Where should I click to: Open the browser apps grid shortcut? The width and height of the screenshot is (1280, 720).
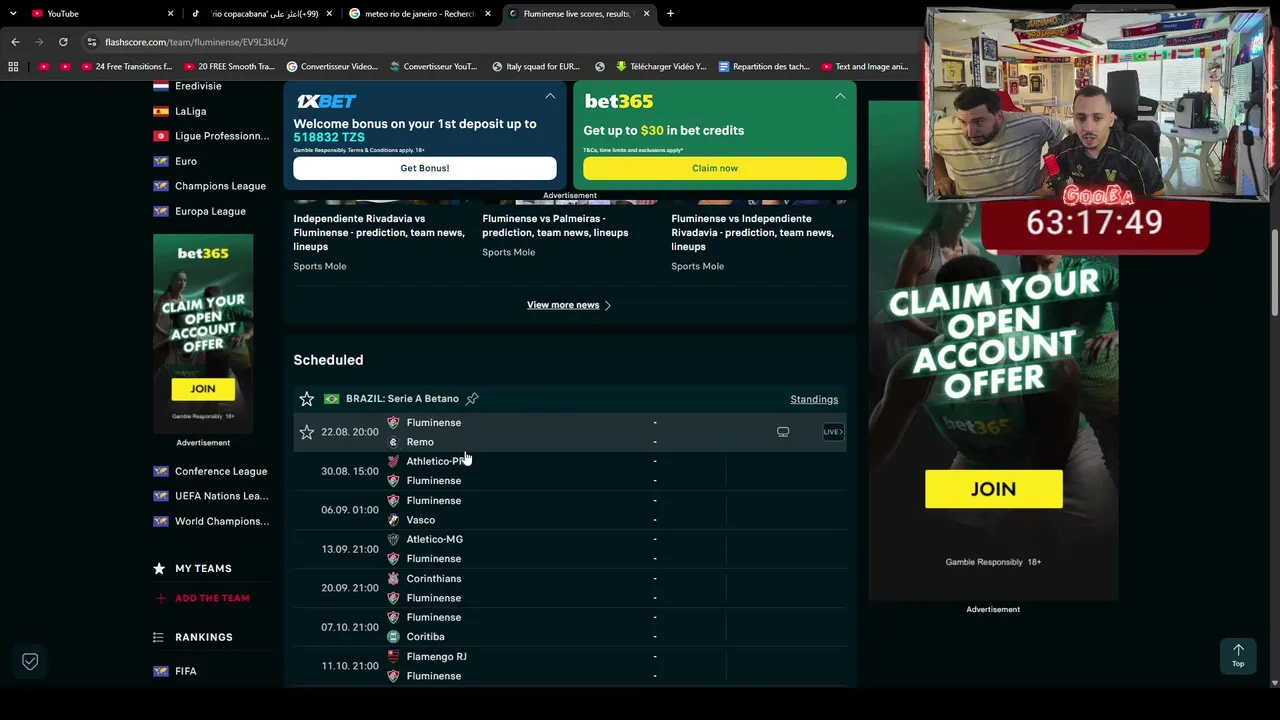pyautogui.click(x=13, y=67)
